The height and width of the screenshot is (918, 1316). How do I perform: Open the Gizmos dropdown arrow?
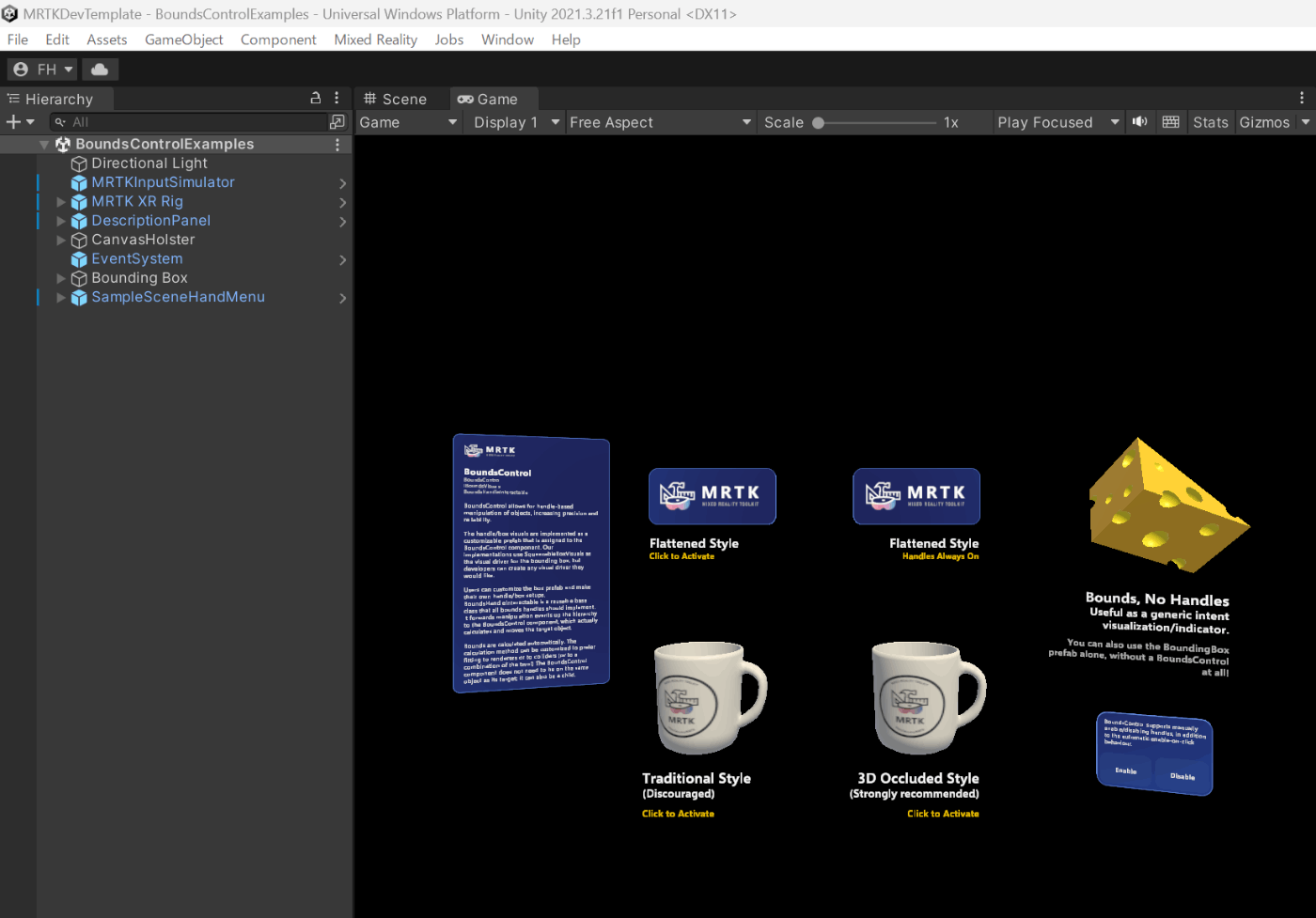1306,122
